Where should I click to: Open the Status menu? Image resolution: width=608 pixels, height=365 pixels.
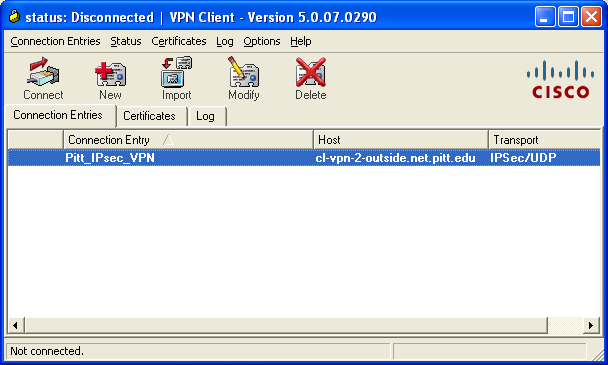point(126,41)
